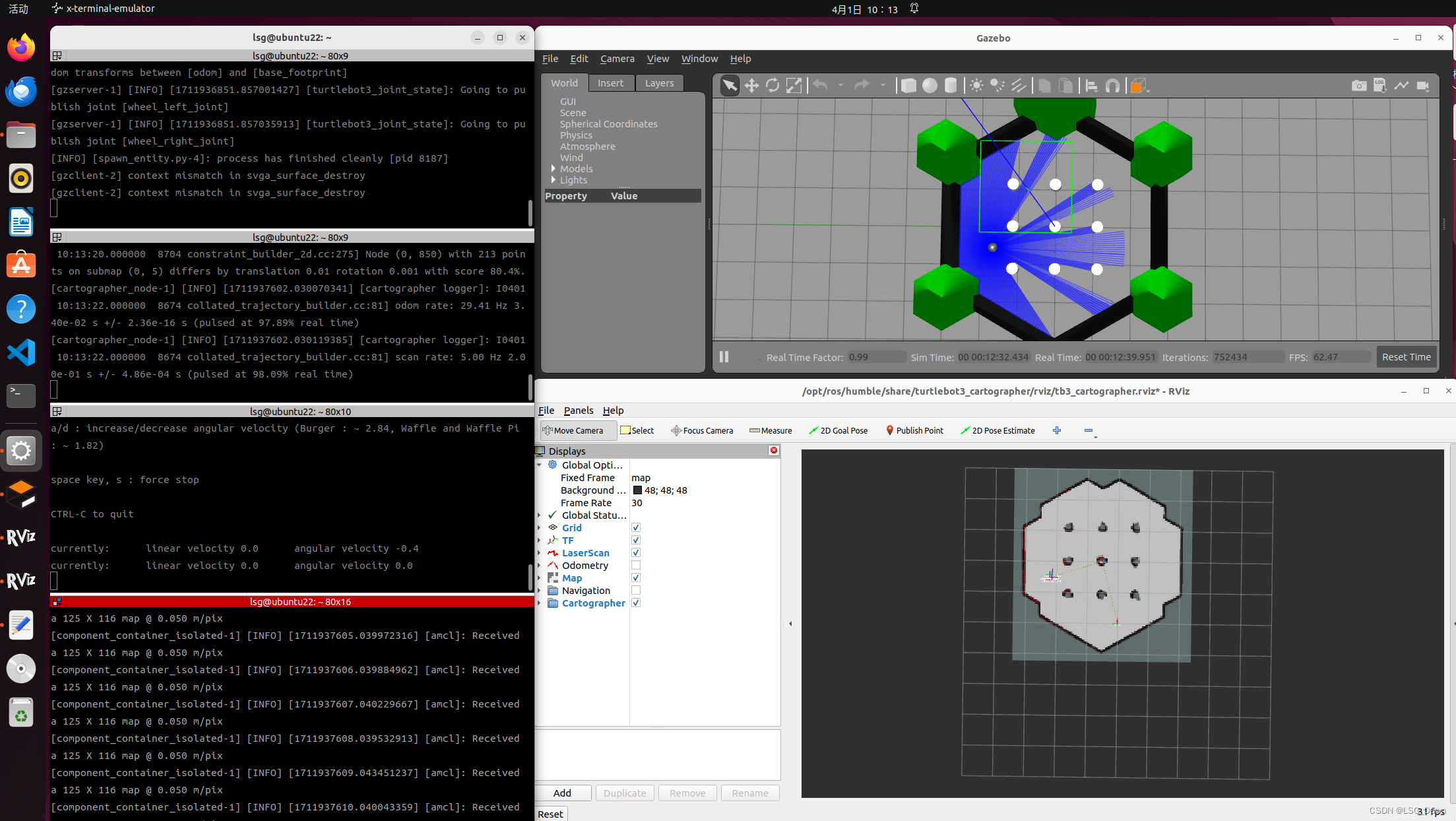Expand the Cartographer display options

[540, 603]
